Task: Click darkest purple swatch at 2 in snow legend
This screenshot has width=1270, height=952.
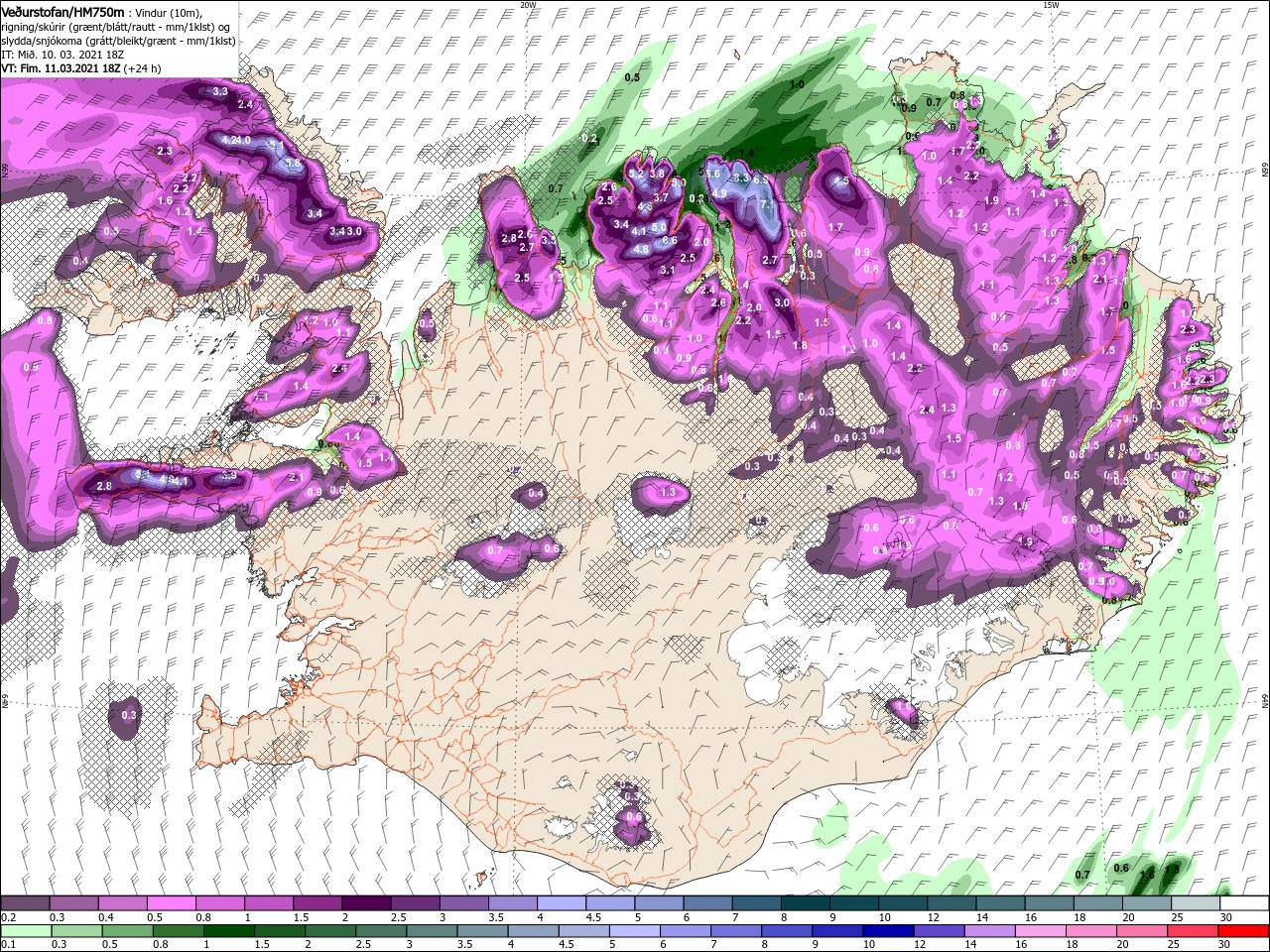Action: pyautogui.click(x=366, y=903)
